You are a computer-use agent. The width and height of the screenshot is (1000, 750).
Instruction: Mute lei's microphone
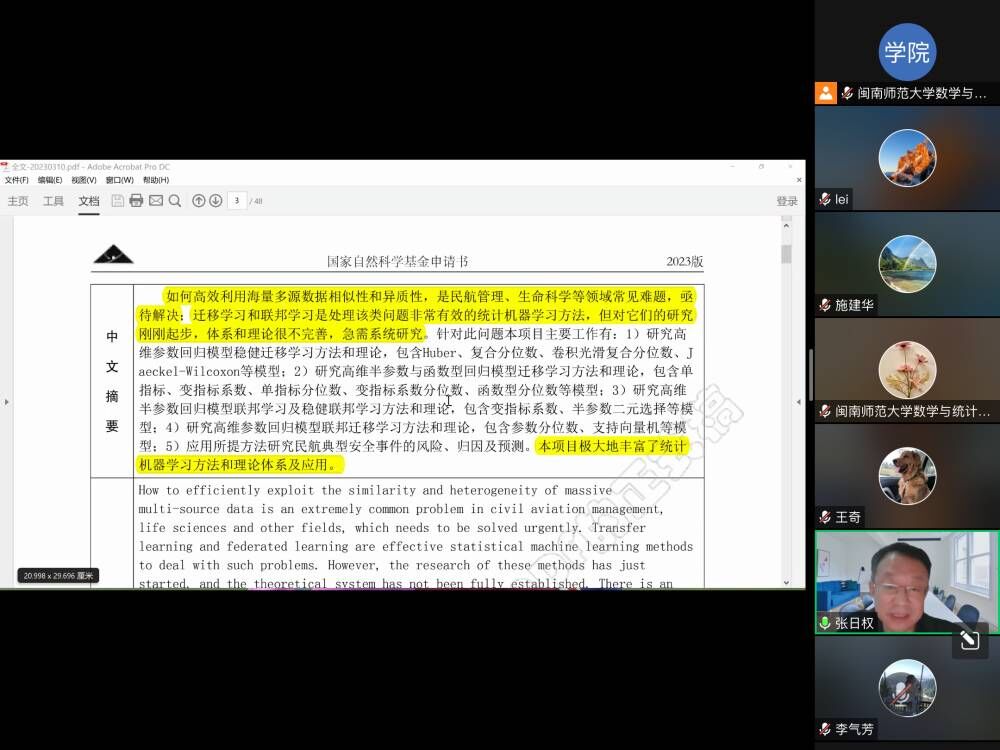click(x=822, y=199)
